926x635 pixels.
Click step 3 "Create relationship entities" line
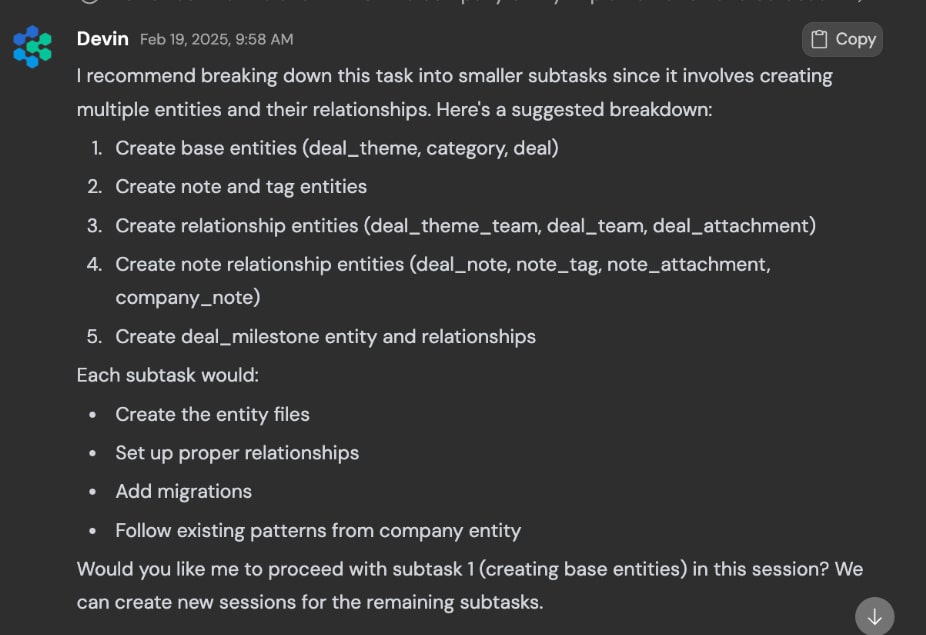coord(465,226)
